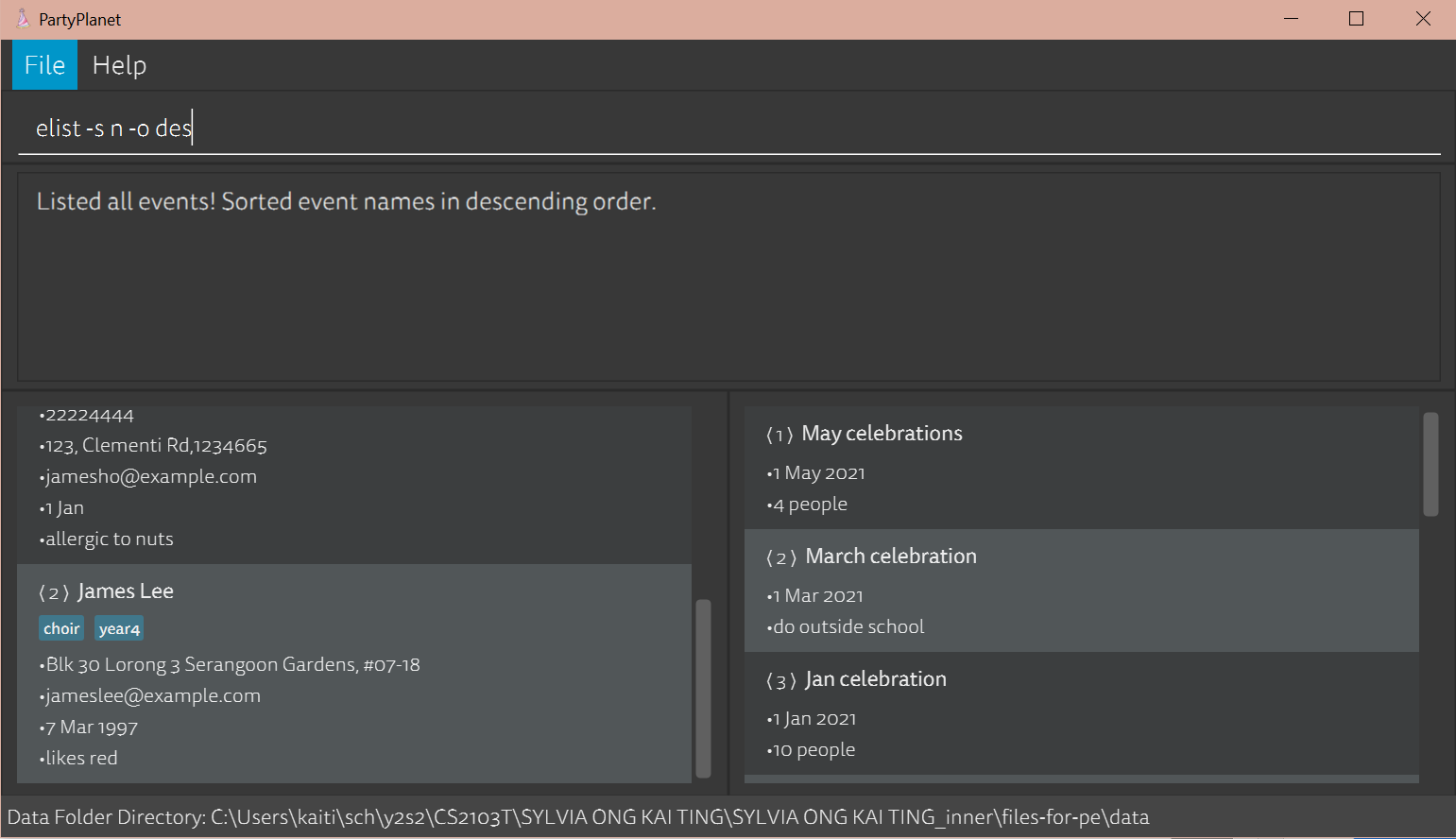Image resolution: width=1456 pixels, height=839 pixels.
Task: Click the '4 people' event detail
Action: [x=810, y=505]
